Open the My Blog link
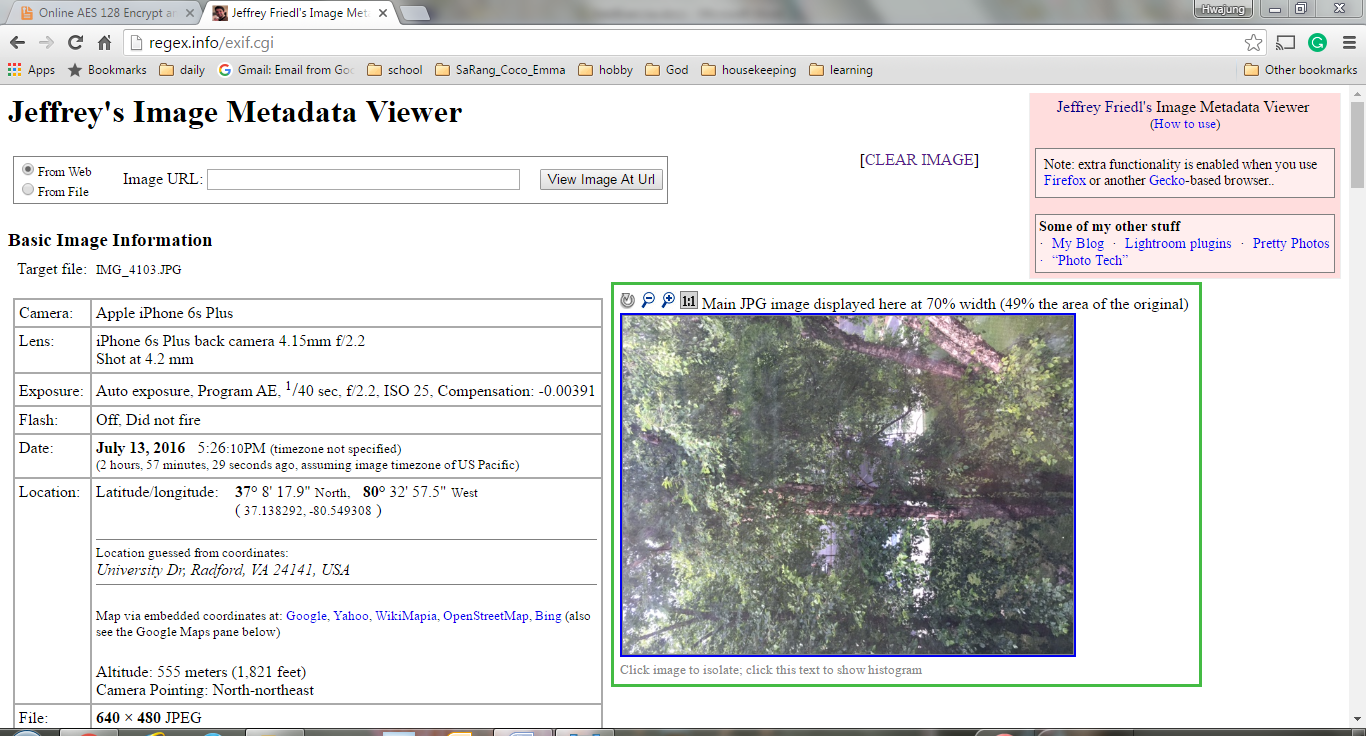 1078,243
